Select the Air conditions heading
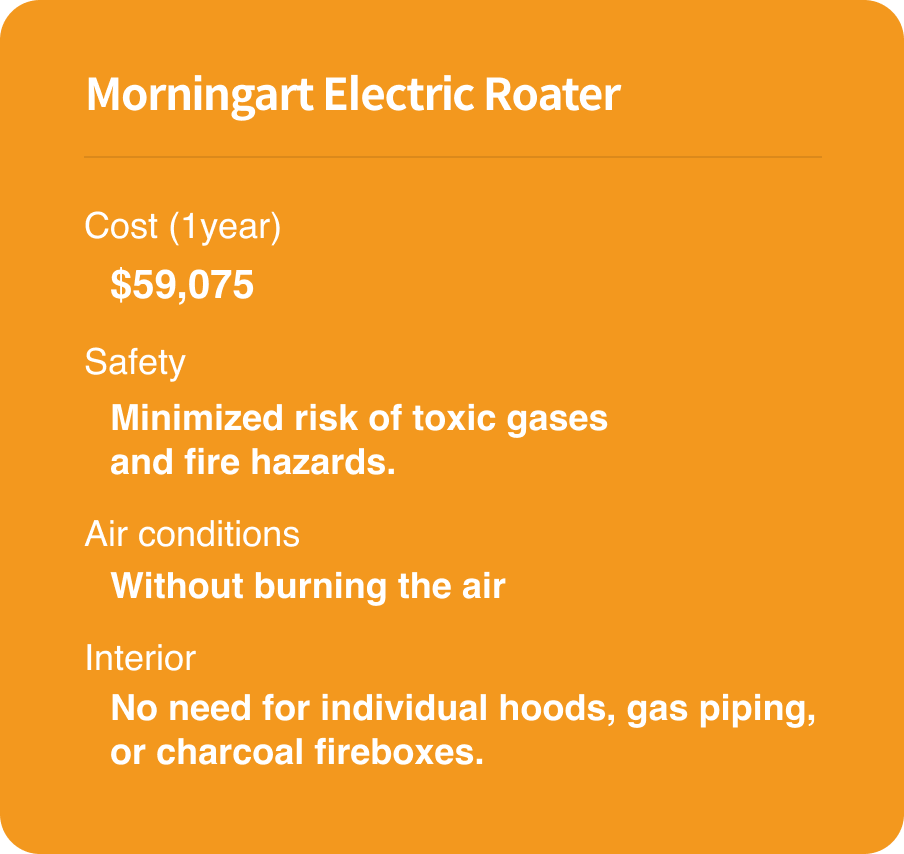 (192, 534)
